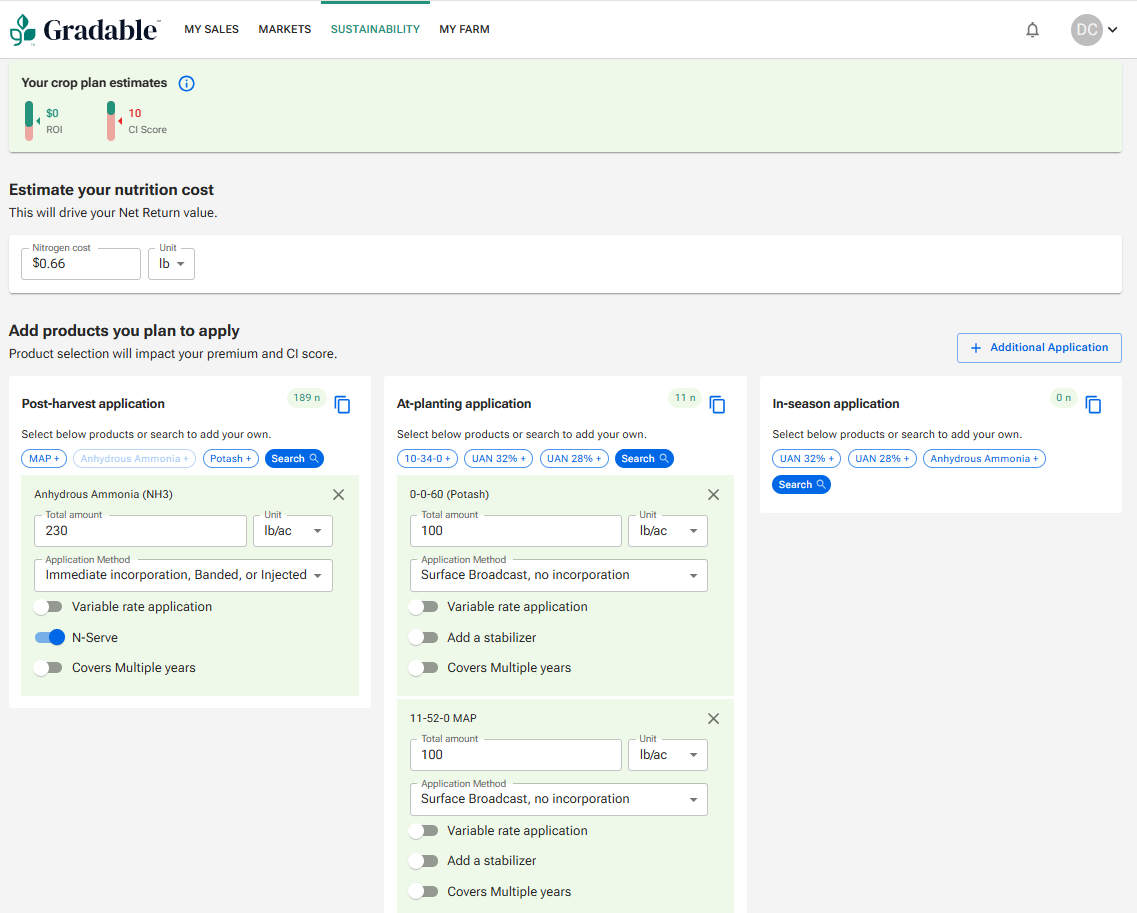Turn on Add a stabilizer for MAP
Viewport: 1137px width, 913px height.
(423, 861)
